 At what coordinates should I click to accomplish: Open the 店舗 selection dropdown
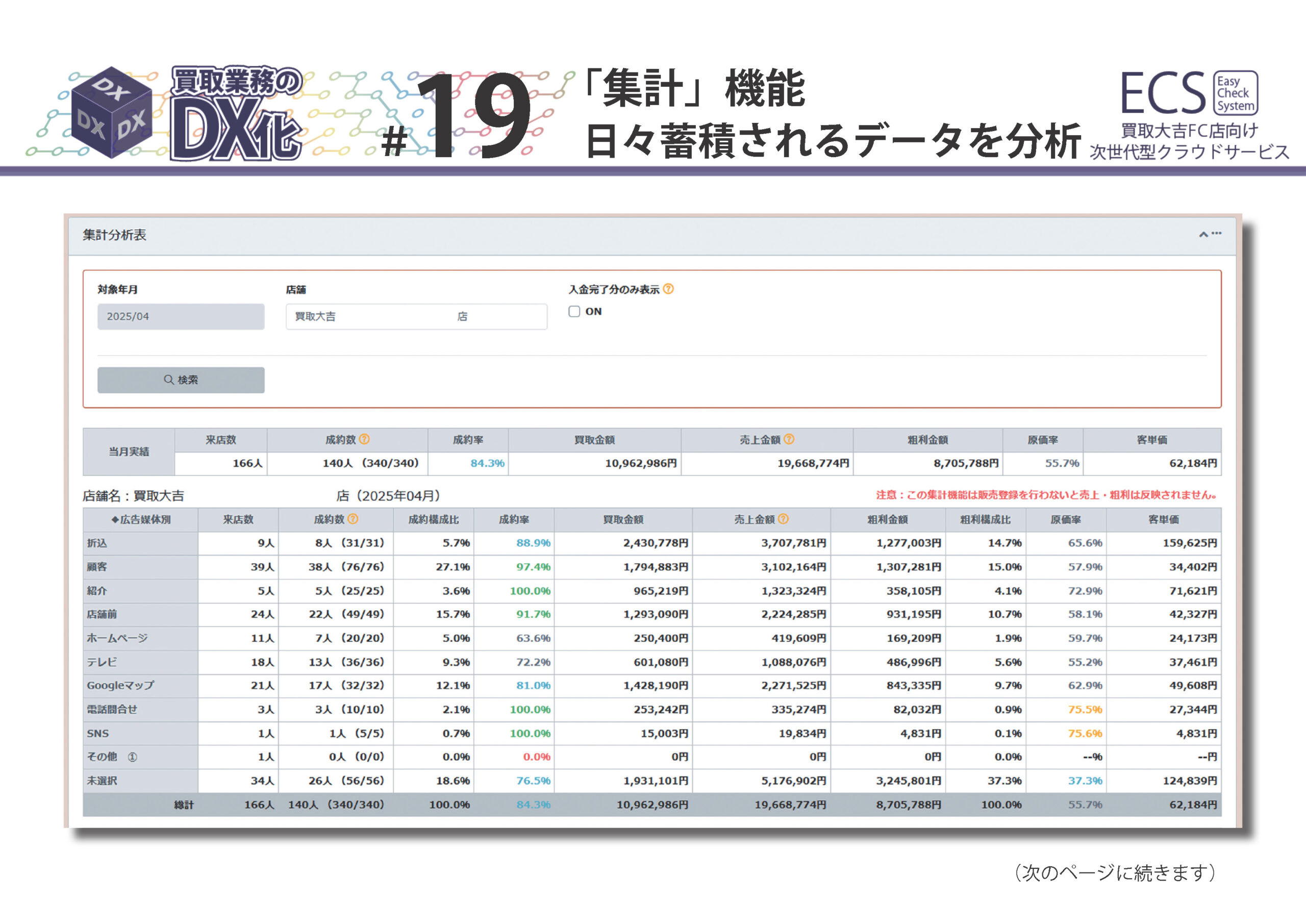click(416, 316)
